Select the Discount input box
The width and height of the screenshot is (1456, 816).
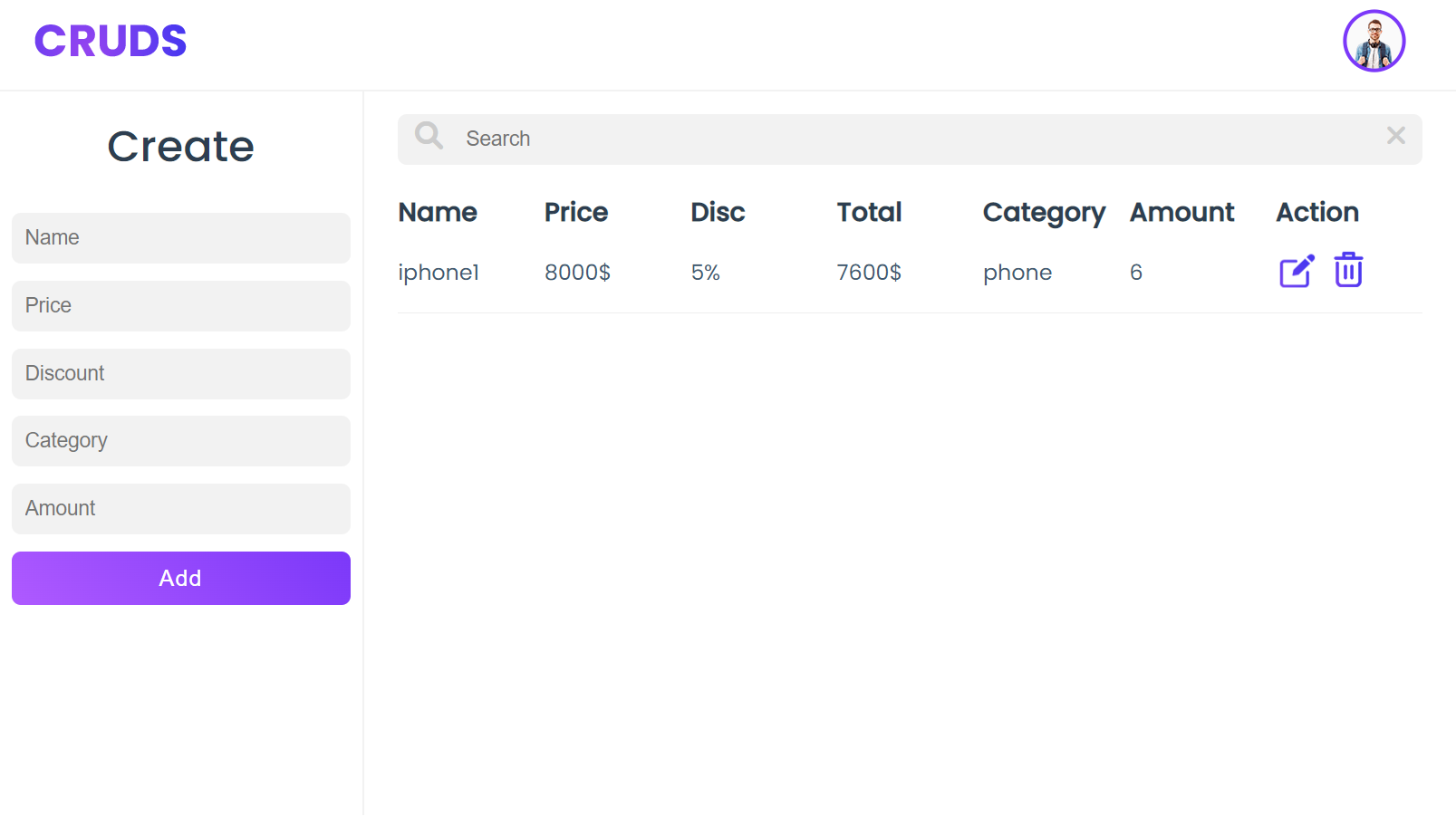(181, 374)
